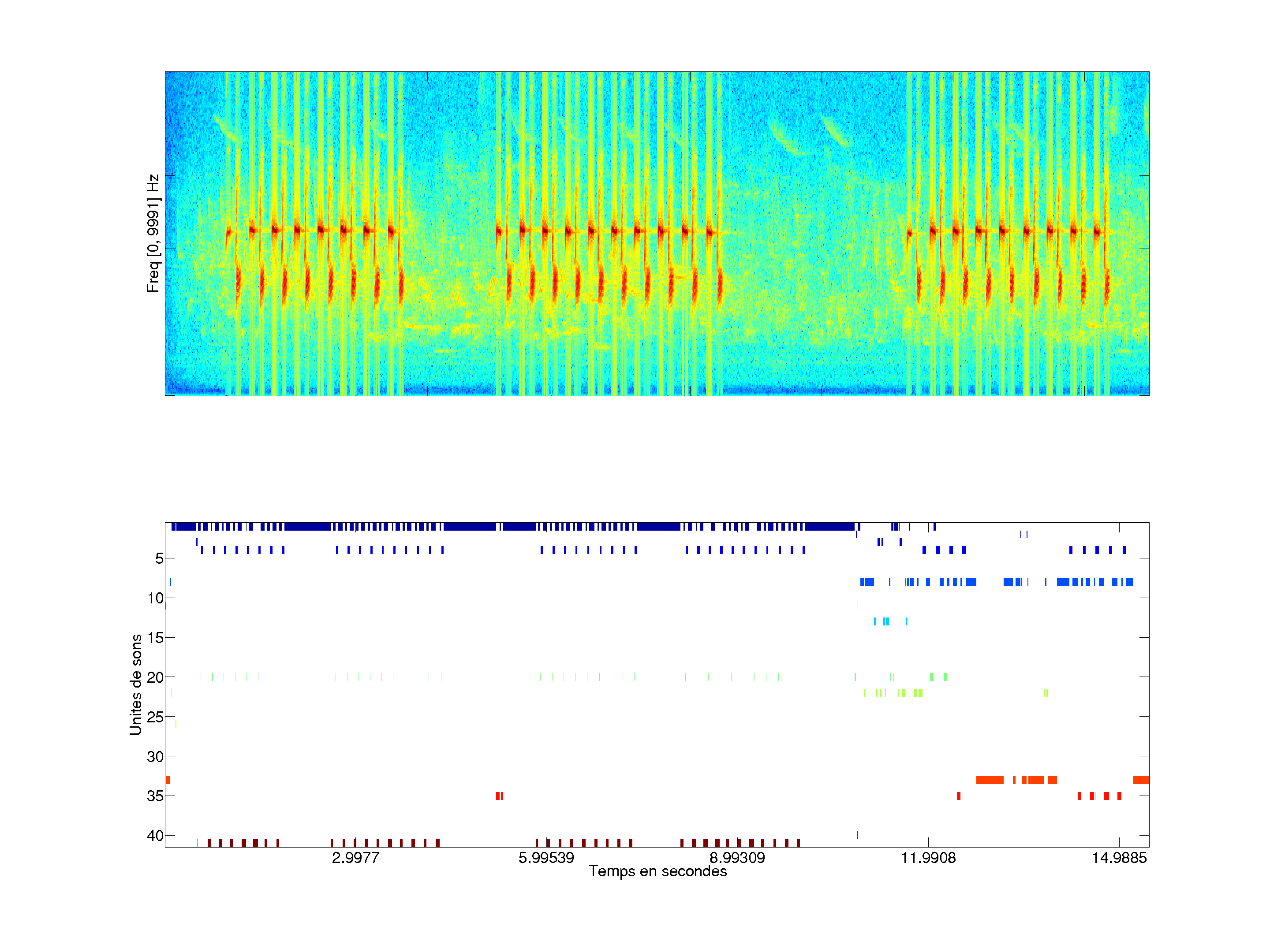Image resolution: width=1270 pixels, height=952 pixels.
Task: Click the long orange bar near unit 33
Action: tap(990, 780)
